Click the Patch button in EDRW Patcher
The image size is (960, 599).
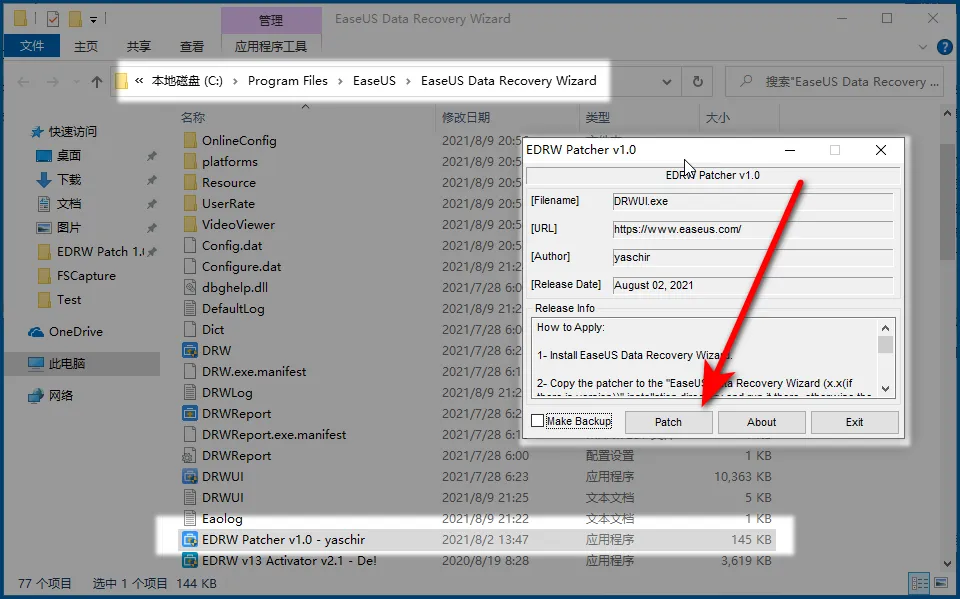coord(668,422)
